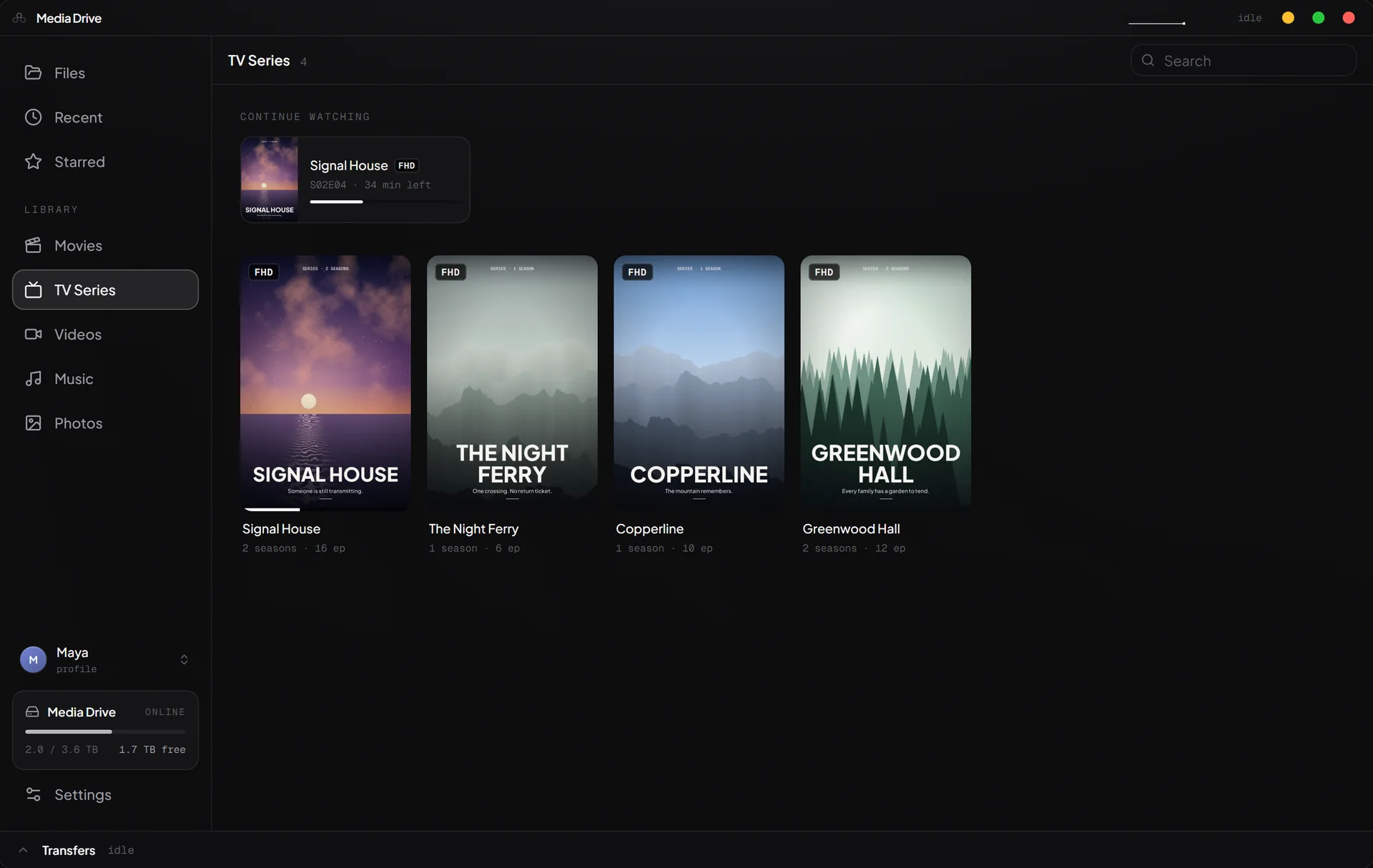Click "2 seasons · 12 ep" text
The height and width of the screenshot is (868, 1373).
point(854,548)
